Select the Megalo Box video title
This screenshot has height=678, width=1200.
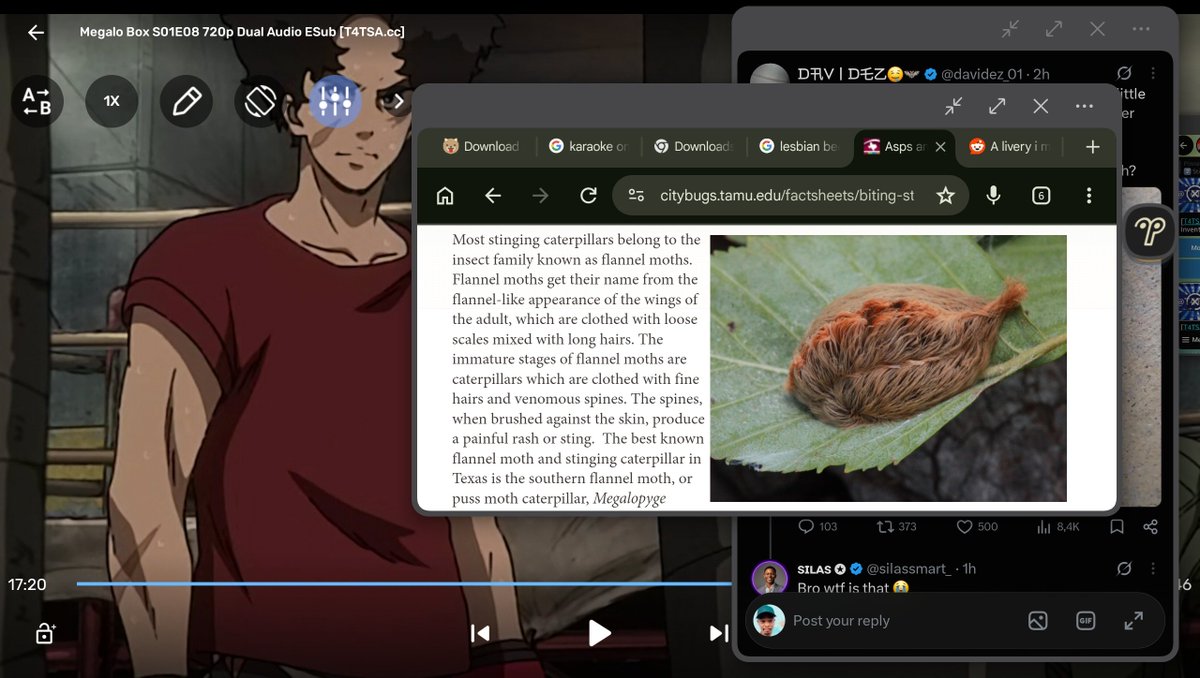pyautogui.click(x=242, y=32)
